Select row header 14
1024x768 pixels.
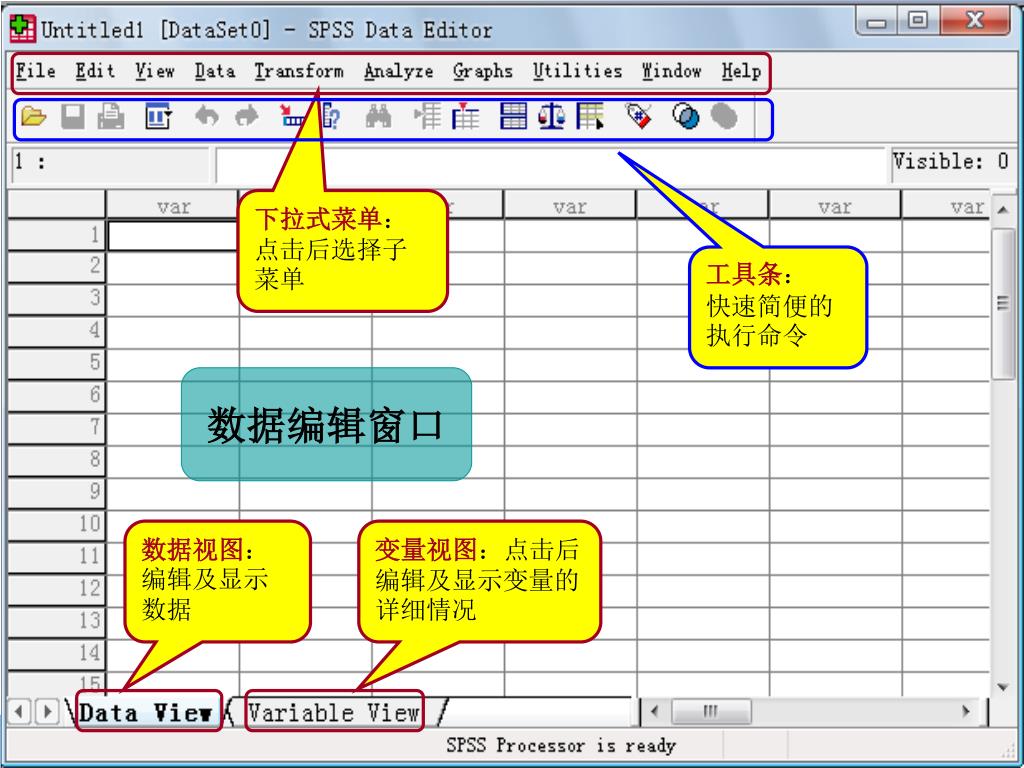point(57,654)
